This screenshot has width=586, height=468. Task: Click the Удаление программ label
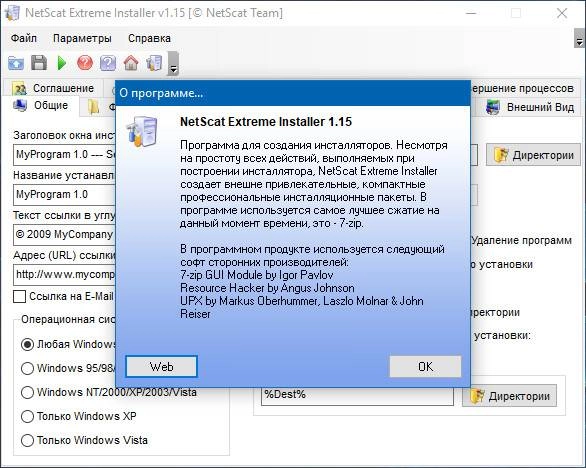pyautogui.click(x=521, y=240)
